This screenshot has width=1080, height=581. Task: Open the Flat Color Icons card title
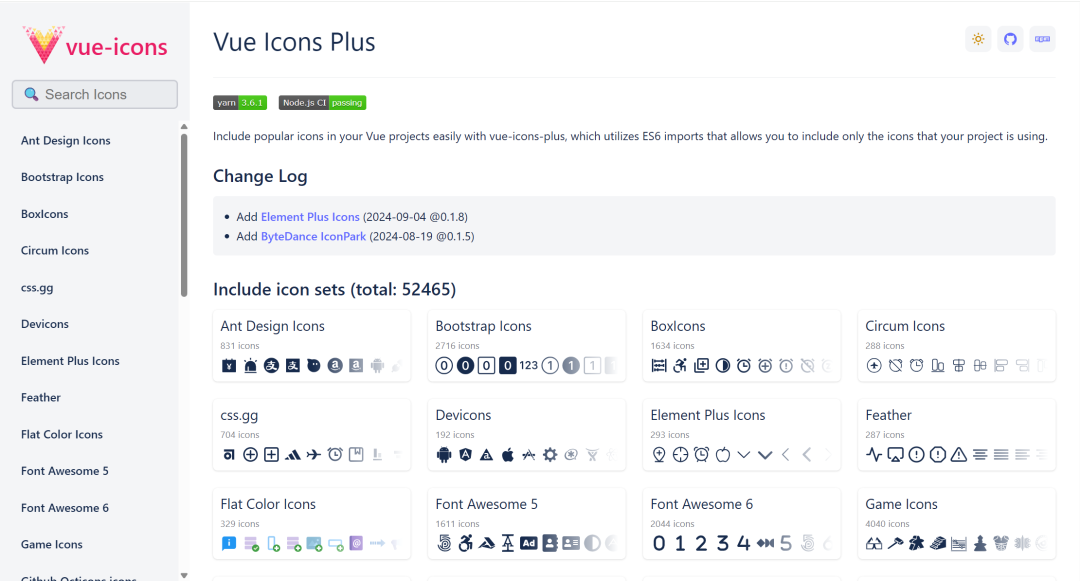pyautogui.click(x=268, y=505)
